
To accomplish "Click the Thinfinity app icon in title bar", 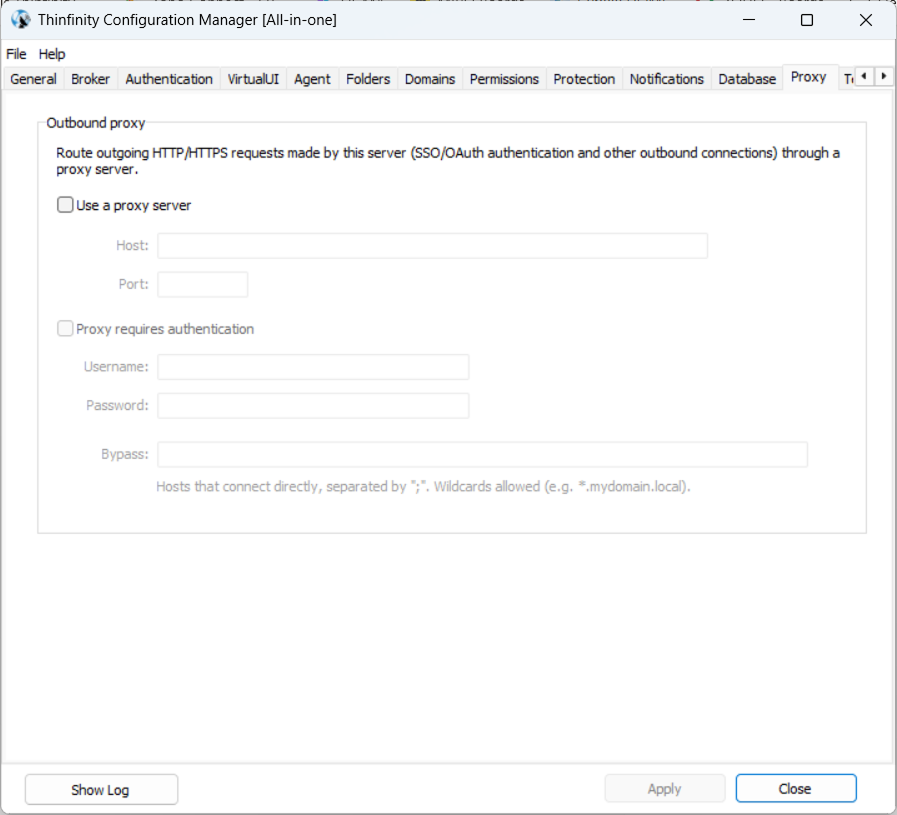I will click(21, 20).
